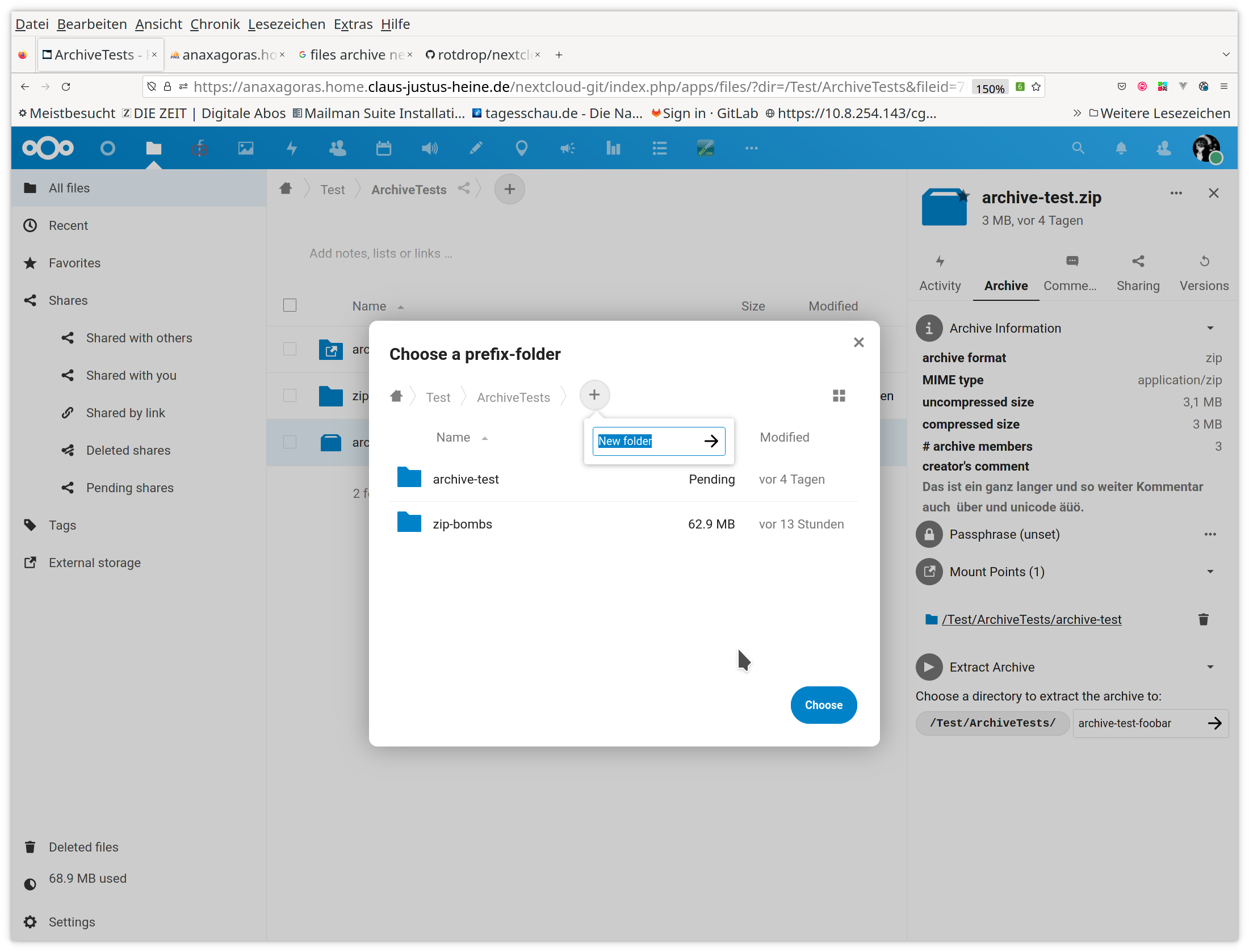Select the first archive row checkbox
This screenshot has height=952, width=1249.
coord(290,349)
